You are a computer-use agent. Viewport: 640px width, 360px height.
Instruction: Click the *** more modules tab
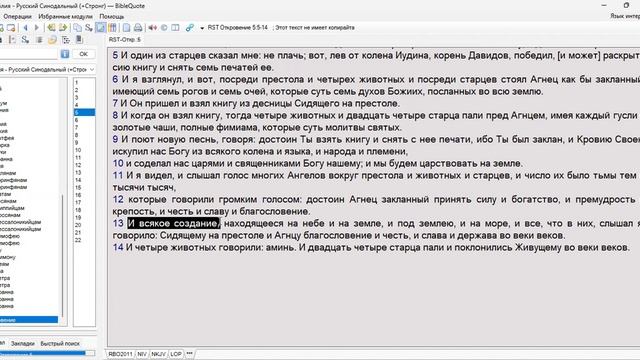[x=190, y=353]
